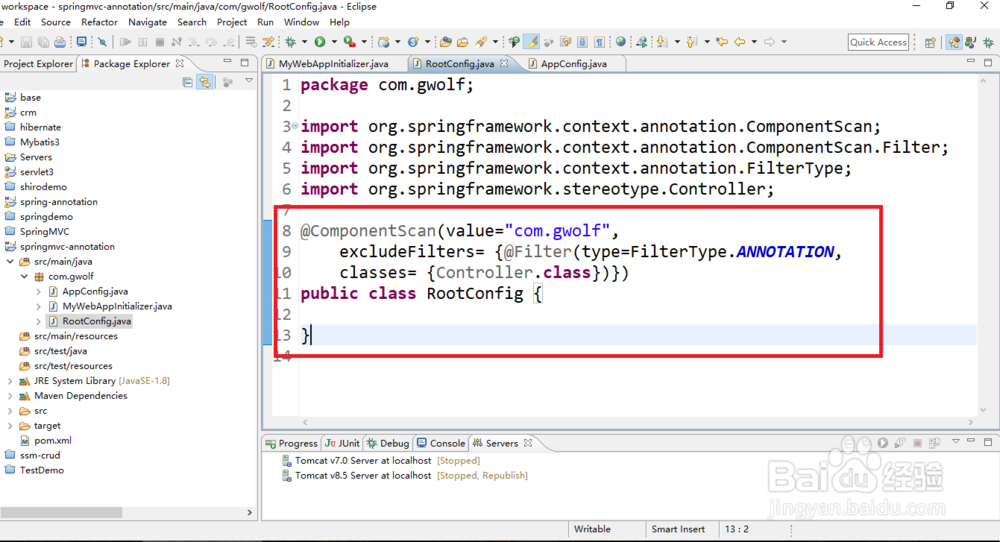Click the Next Annotation arrow icon

click(661, 42)
